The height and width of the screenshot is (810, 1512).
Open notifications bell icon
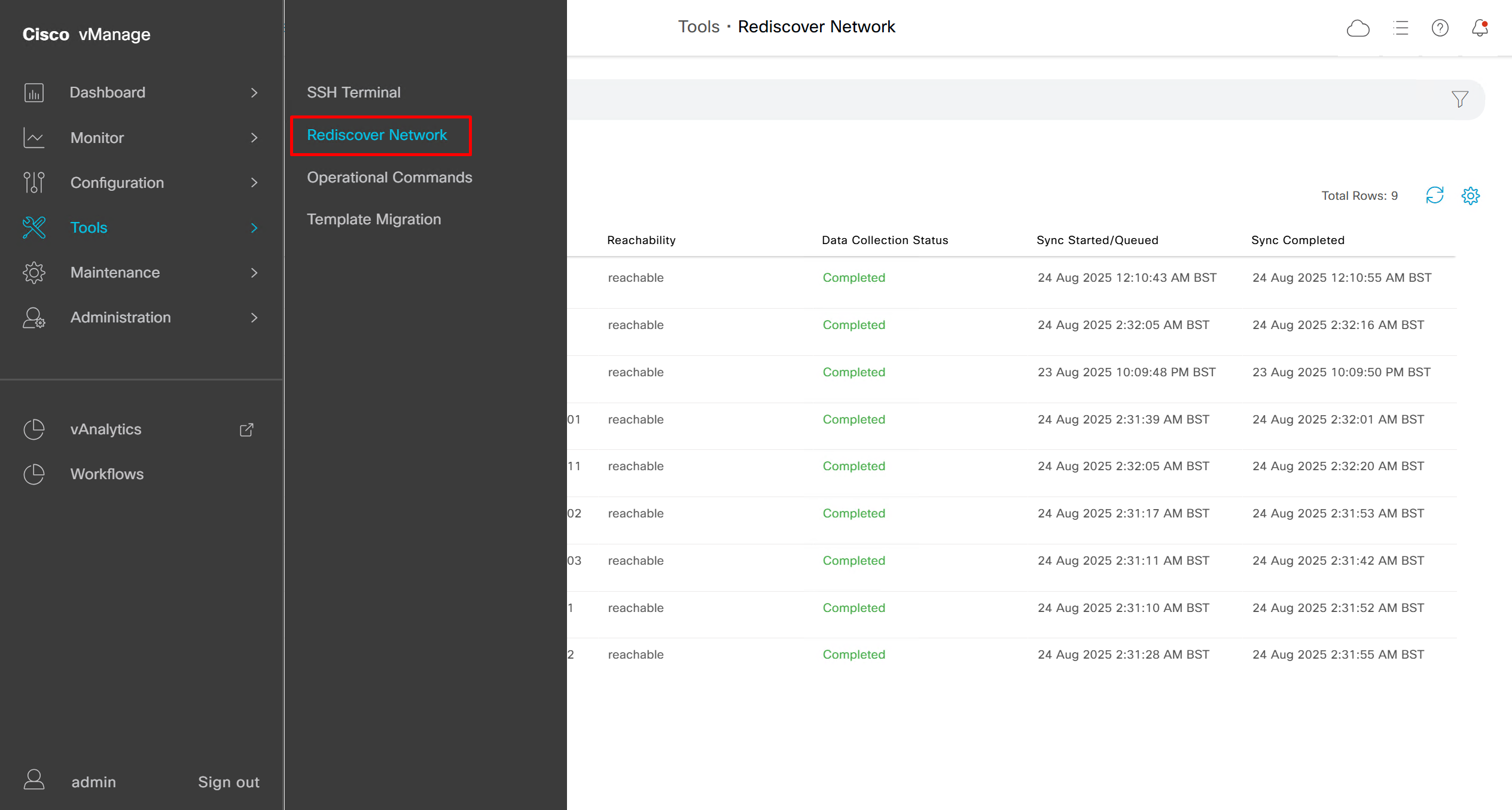(1480, 28)
